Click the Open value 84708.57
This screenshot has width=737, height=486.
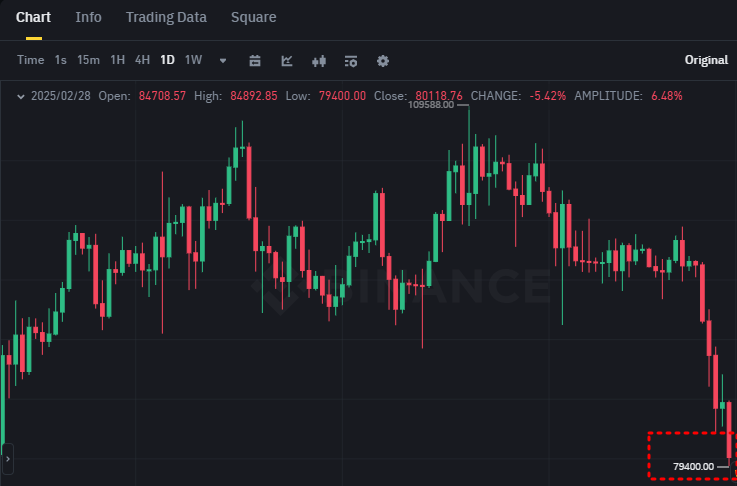pyautogui.click(x=162, y=96)
